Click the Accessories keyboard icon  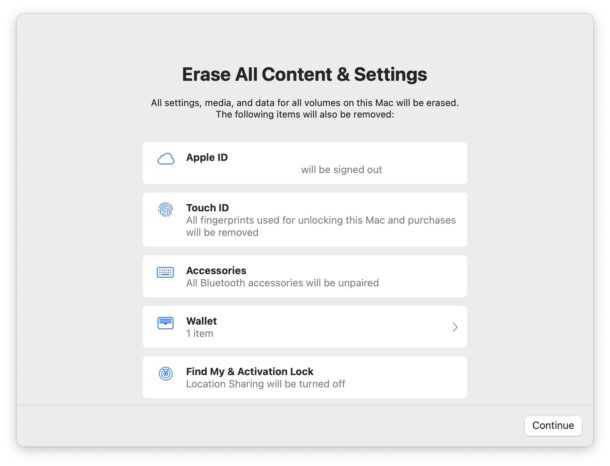click(165, 272)
